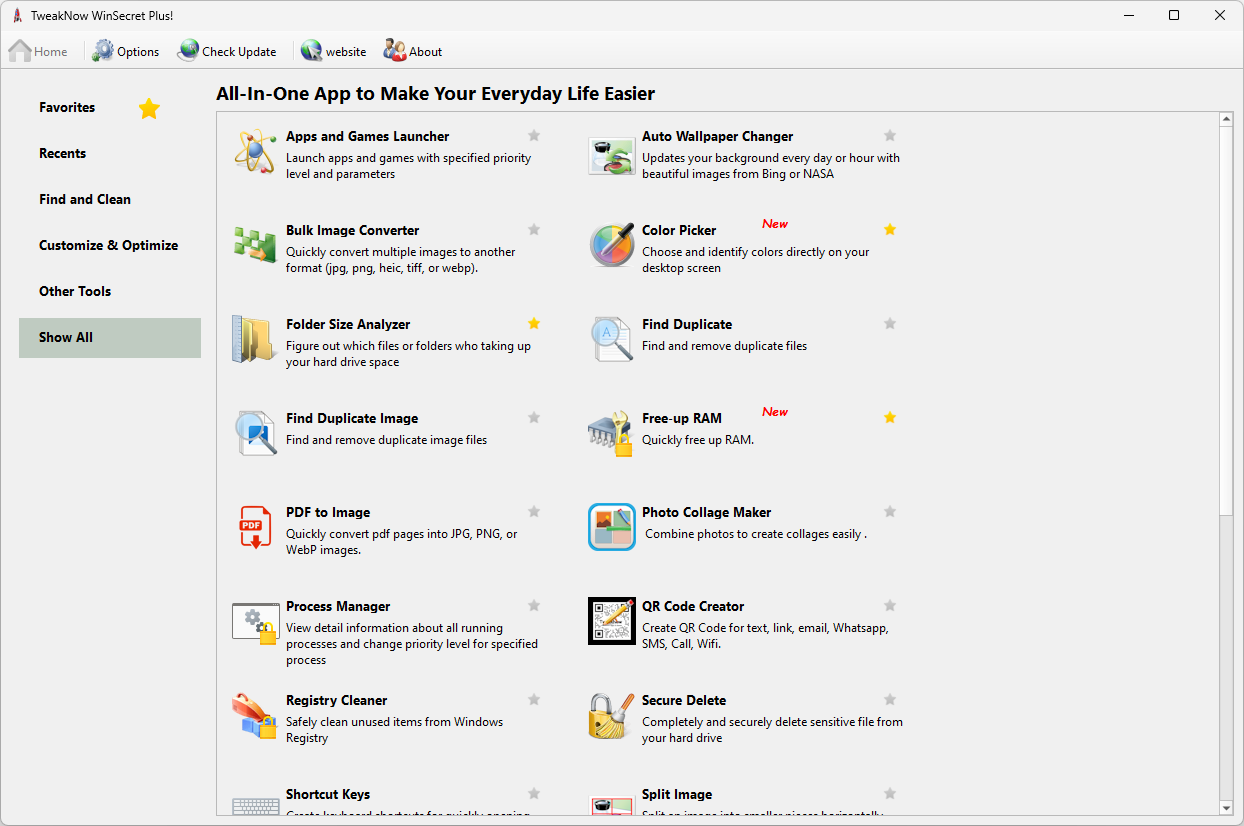This screenshot has height=826, width=1244.
Task: Click the scrollbar down arrow
Action: click(1226, 808)
